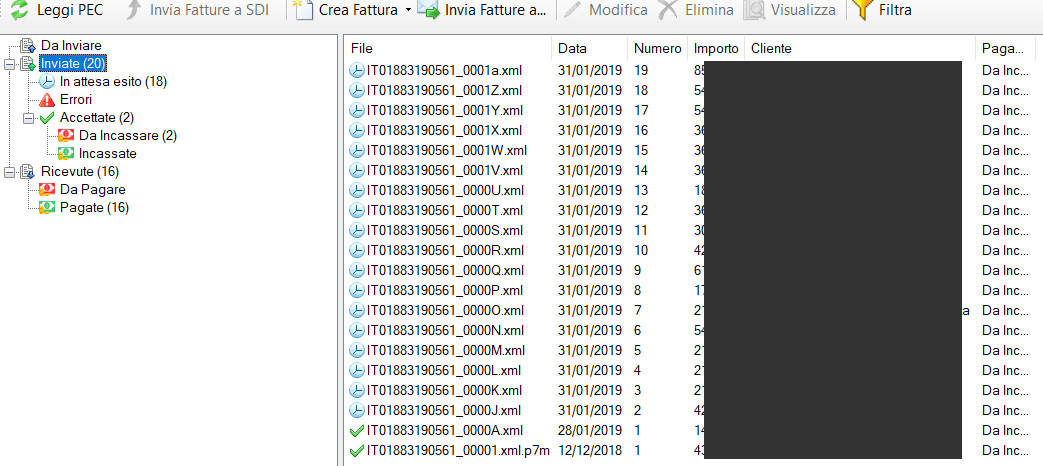Screen dimensions: 1043x466
Task: Click the Visualizza preview button
Action: click(790, 10)
